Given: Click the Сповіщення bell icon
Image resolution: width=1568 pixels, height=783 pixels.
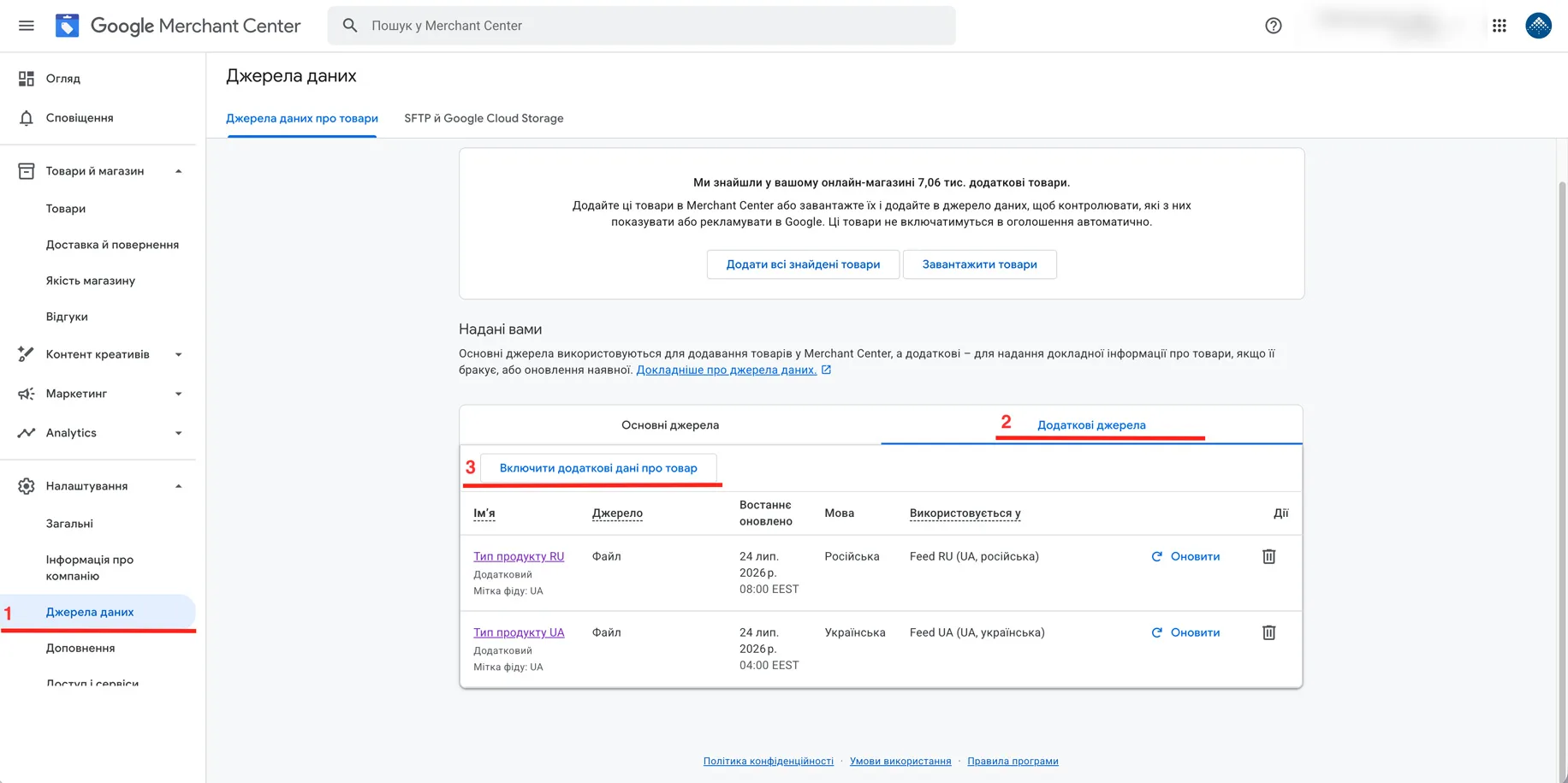Looking at the screenshot, I should click(x=27, y=118).
